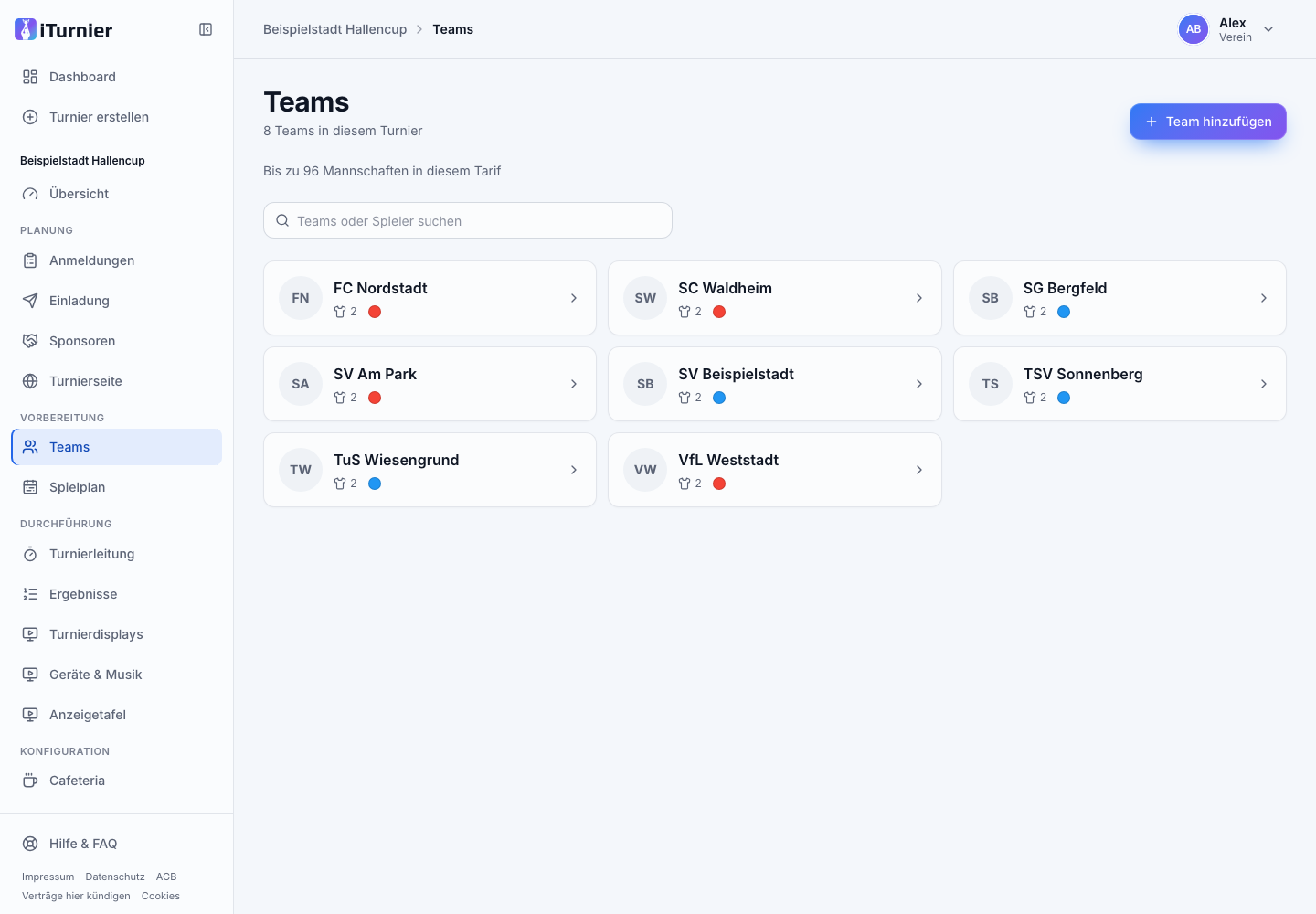This screenshot has height=914, width=1316.
Task: Click the paper plane Einladung icon
Action: click(30, 301)
